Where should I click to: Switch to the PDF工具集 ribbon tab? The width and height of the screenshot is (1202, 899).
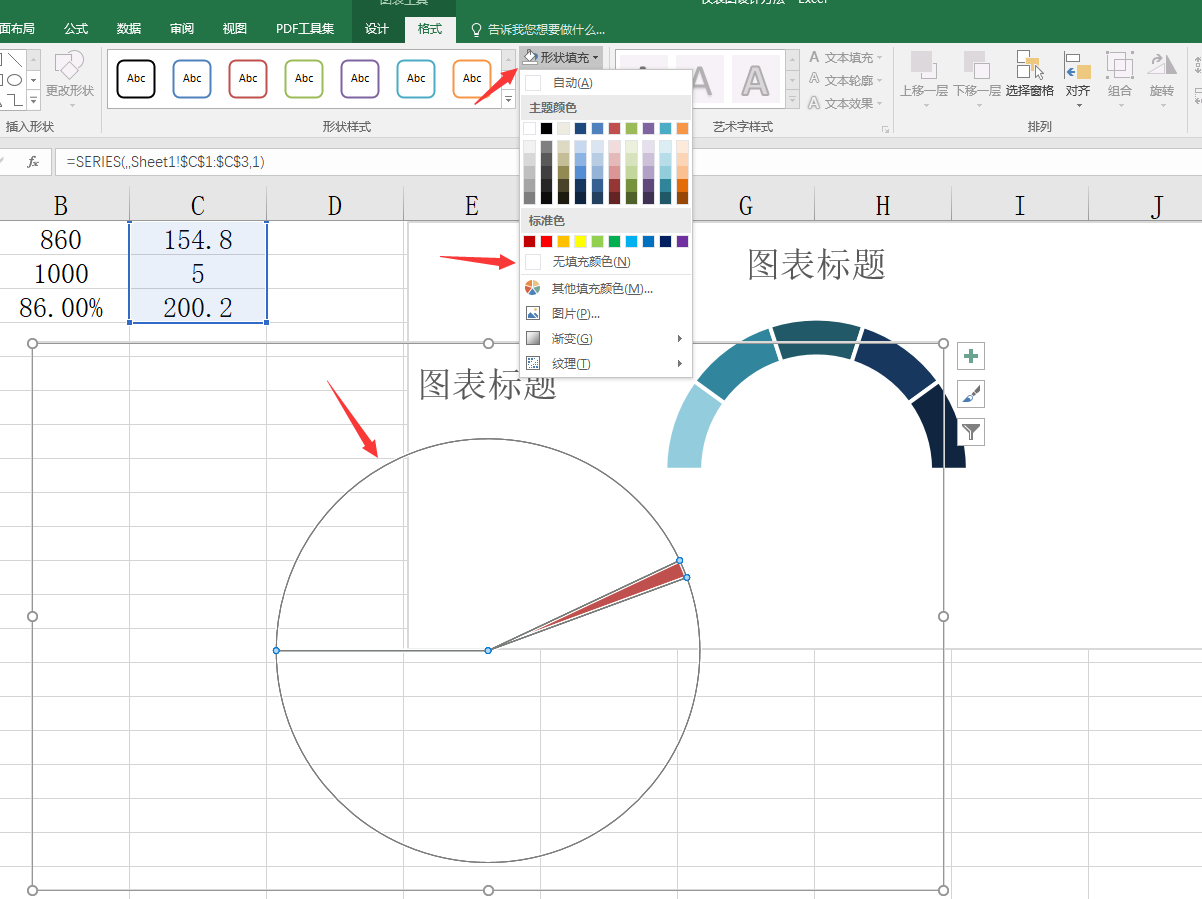click(305, 29)
